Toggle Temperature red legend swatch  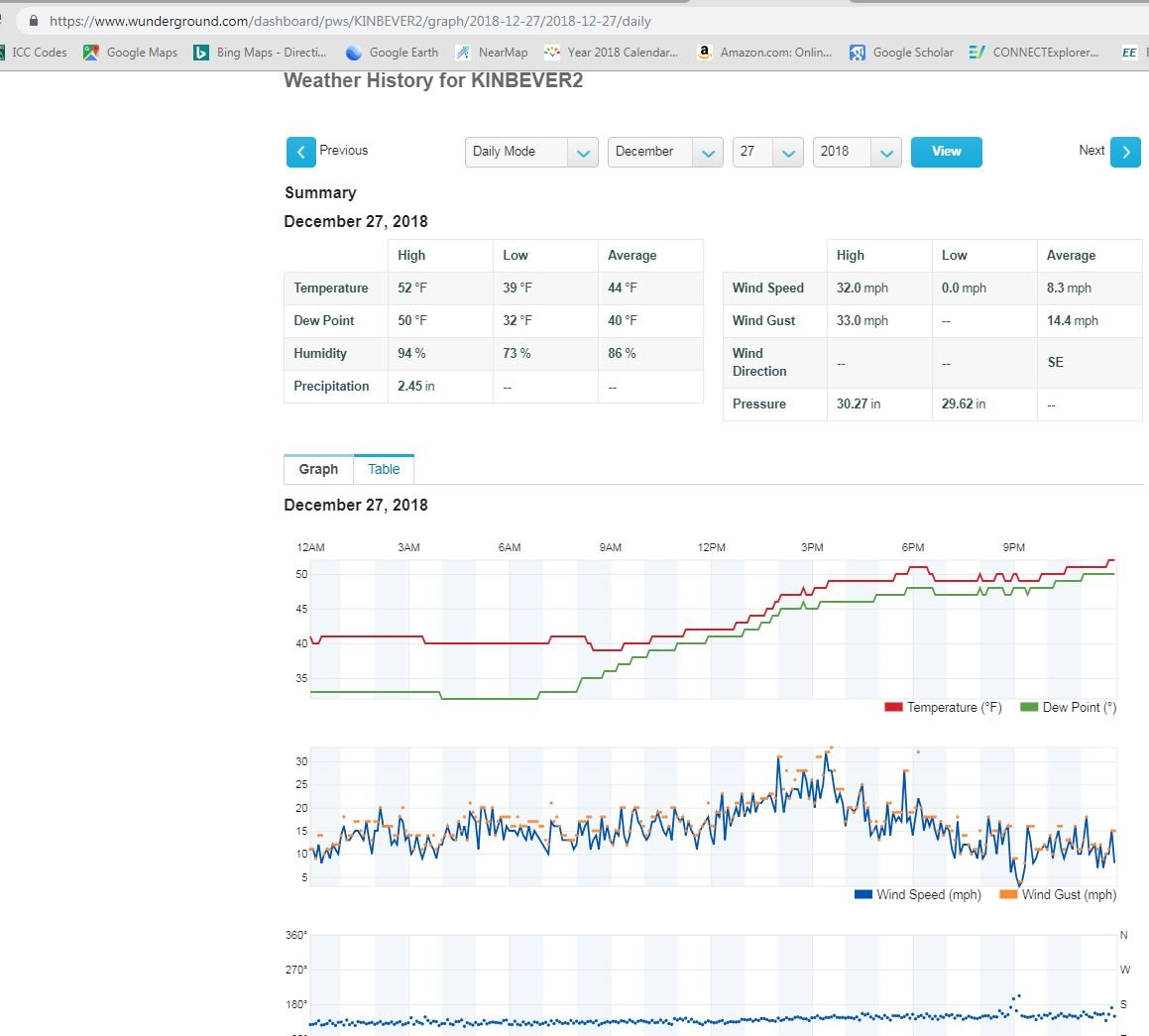click(893, 707)
